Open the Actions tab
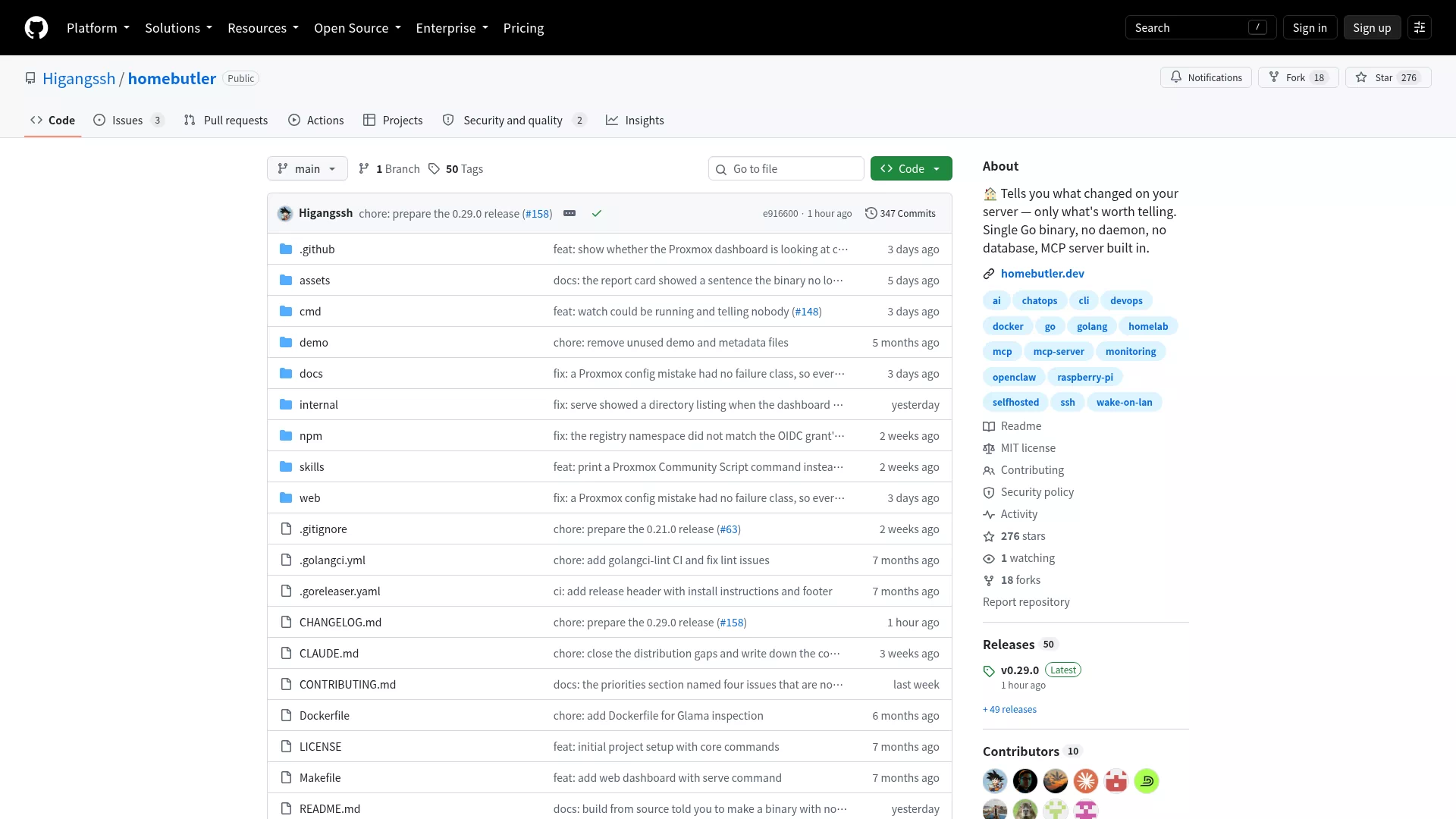 coord(316,121)
